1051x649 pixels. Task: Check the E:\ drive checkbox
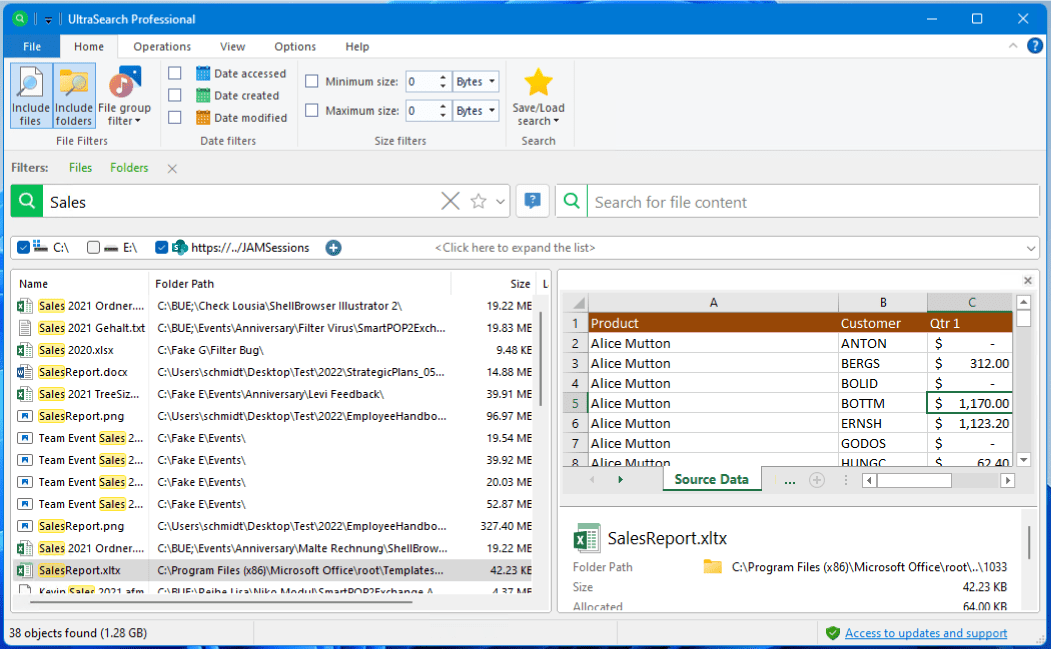click(x=93, y=247)
